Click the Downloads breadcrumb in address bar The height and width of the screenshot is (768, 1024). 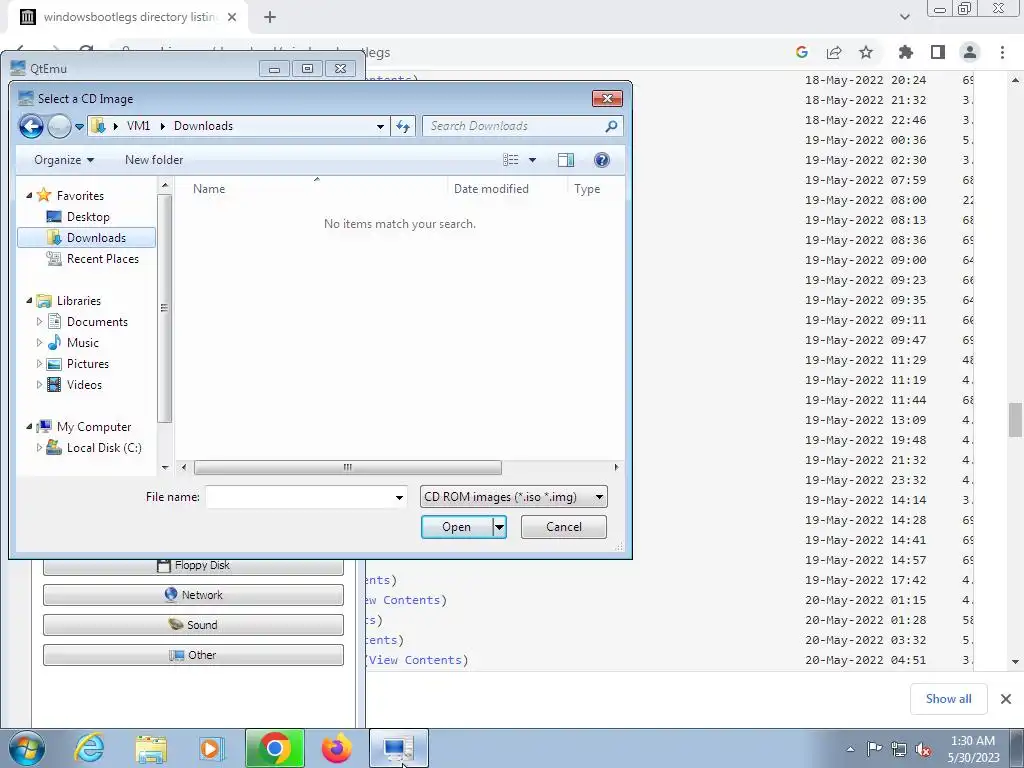203,126
